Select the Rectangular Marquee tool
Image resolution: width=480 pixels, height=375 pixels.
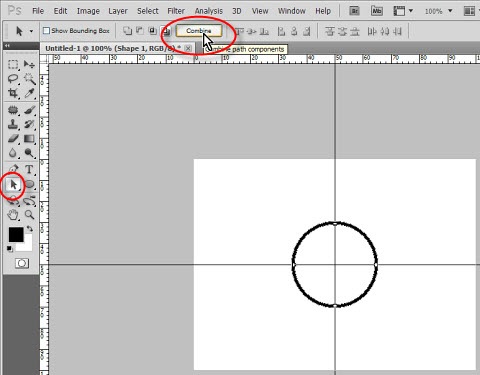pos(13,64)
